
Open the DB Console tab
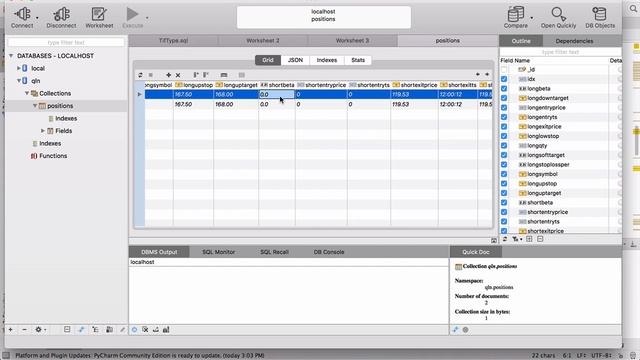tap(329, 252)
